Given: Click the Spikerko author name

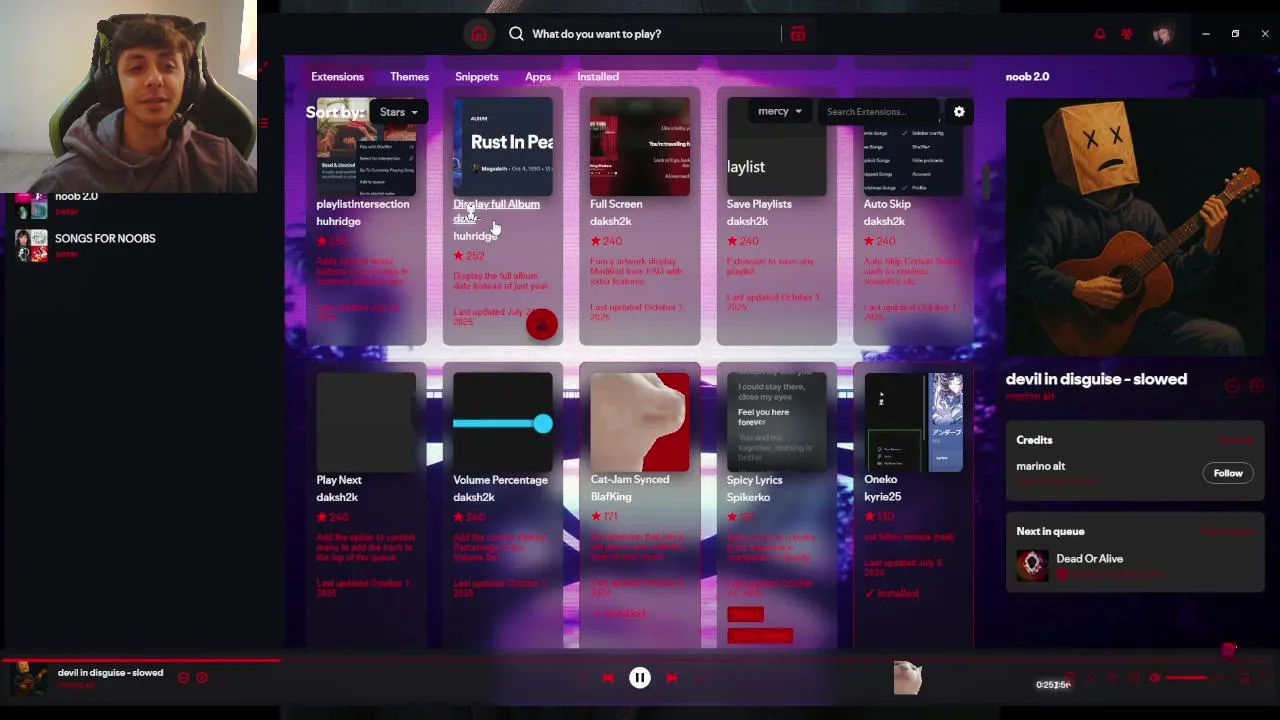Looking at the screenshot, I should click(748, 497).
